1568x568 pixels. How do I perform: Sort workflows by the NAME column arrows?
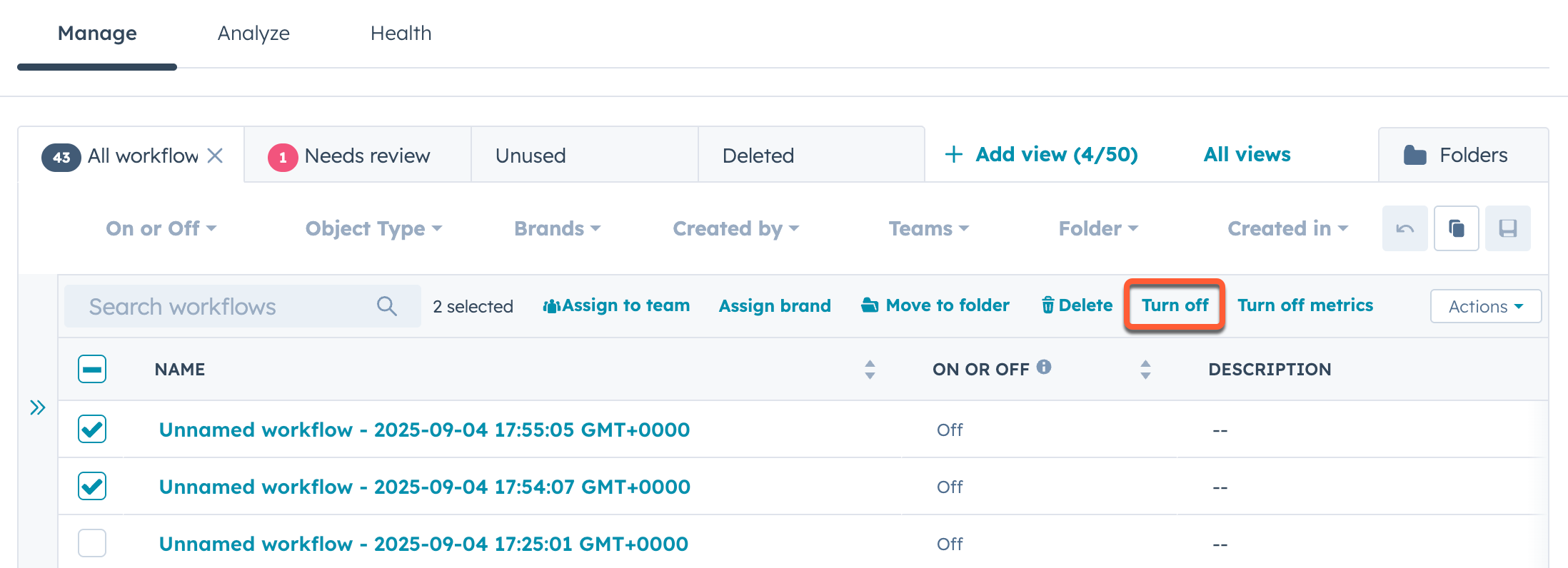pos(869,369)
